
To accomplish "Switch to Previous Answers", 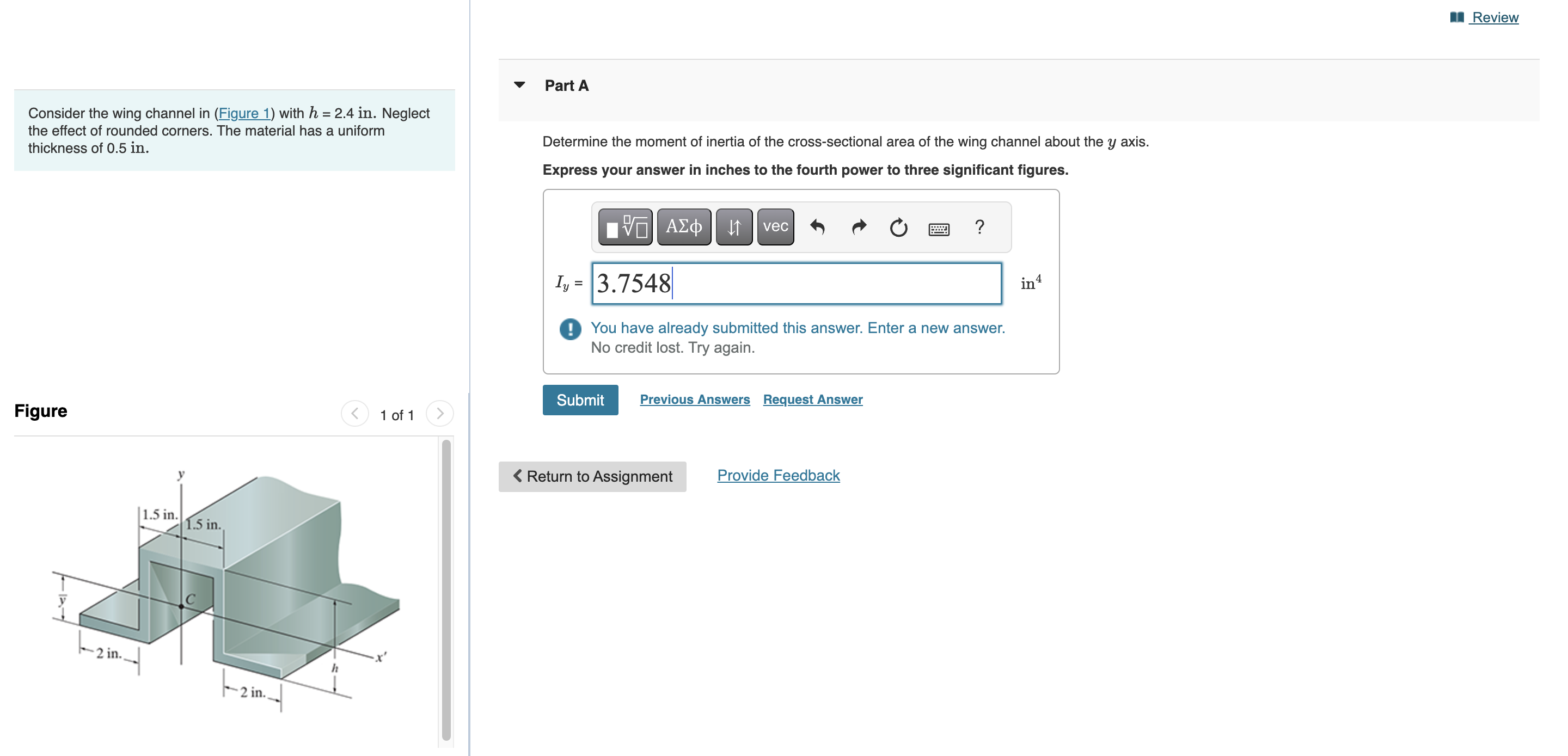I will [695, 399].
